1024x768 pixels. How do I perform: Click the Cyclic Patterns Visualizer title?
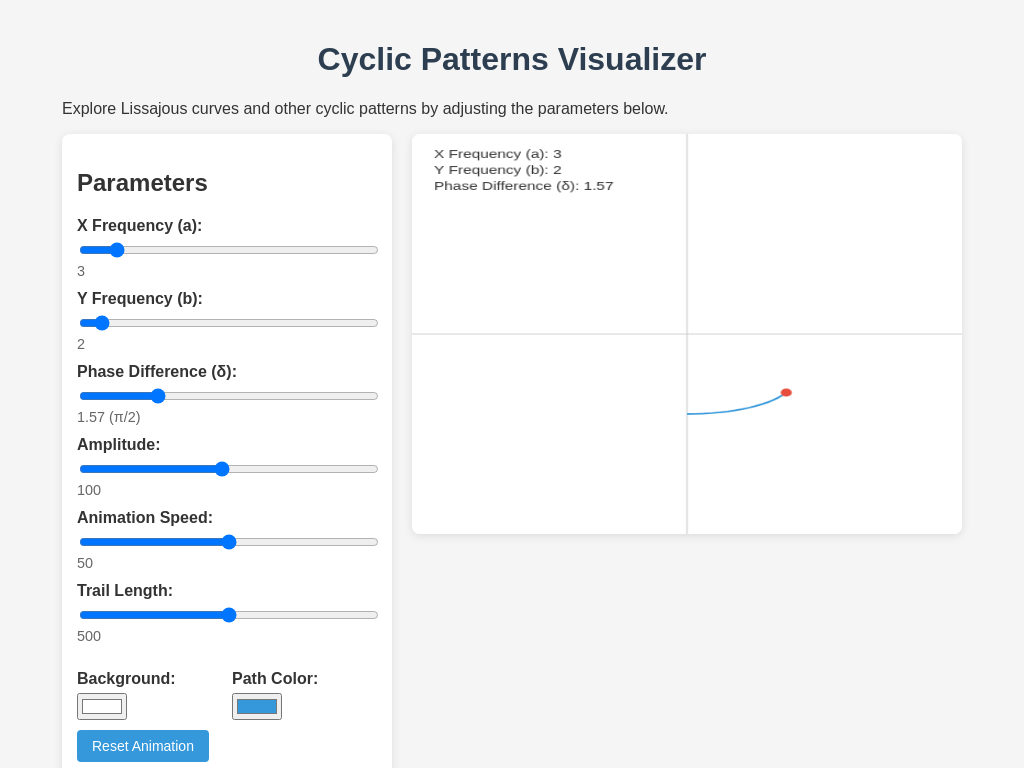coord(511,59)
